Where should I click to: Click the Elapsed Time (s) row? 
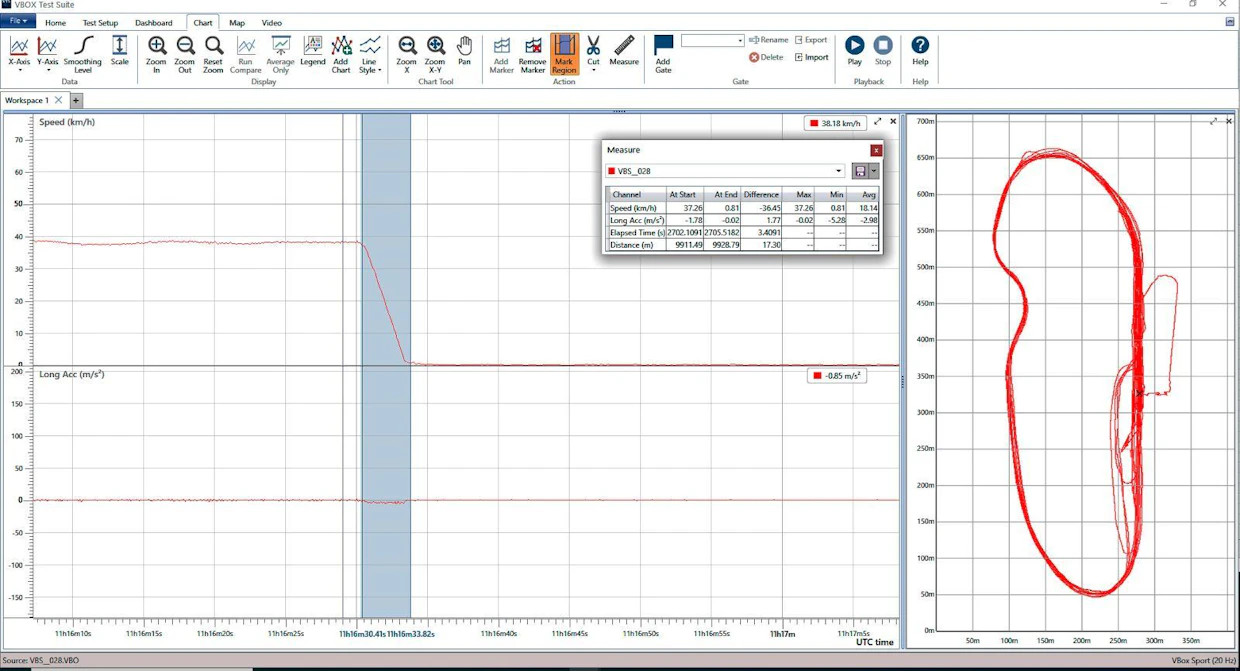(743, 232)
